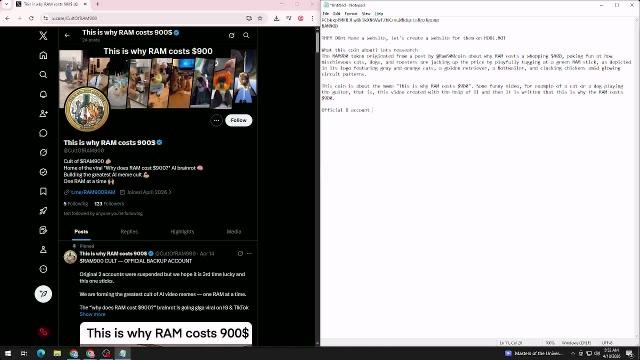Image resolution: width=640 pixels, height=360 pixels.
Task: Click the back arrow beside profile title
Action: [67, 36]
